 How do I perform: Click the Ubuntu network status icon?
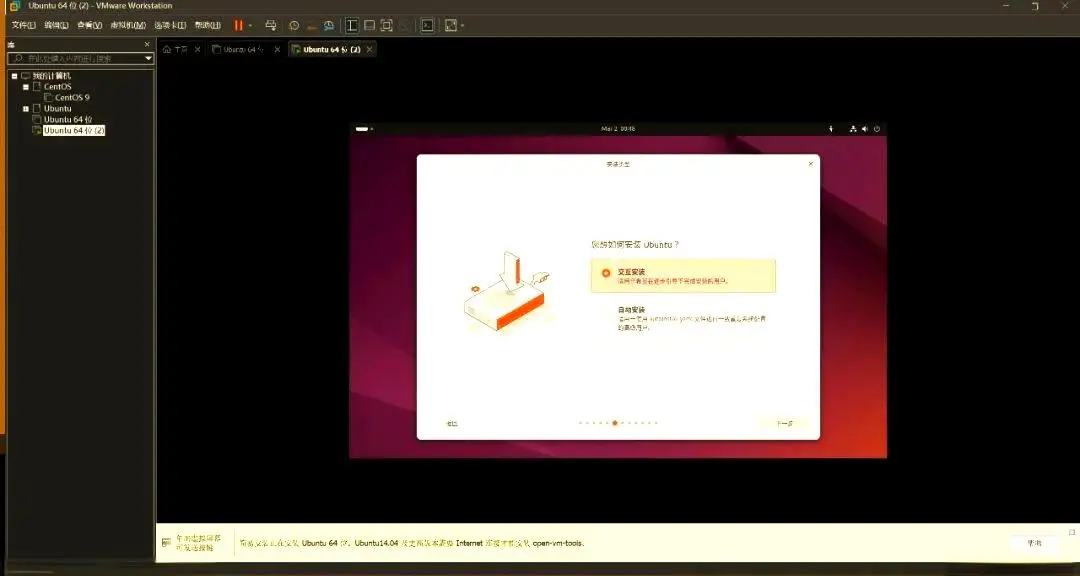[853, 129]
